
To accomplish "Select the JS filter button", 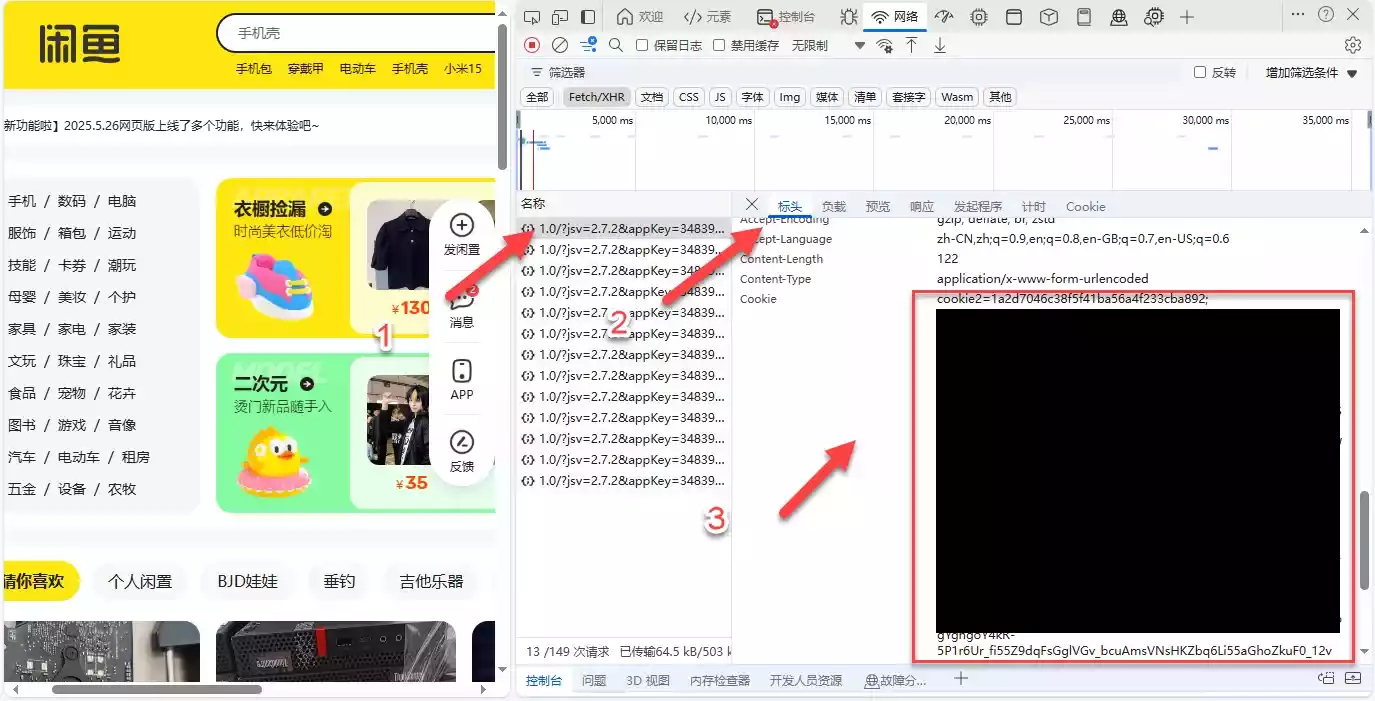I will pos(720,97).
